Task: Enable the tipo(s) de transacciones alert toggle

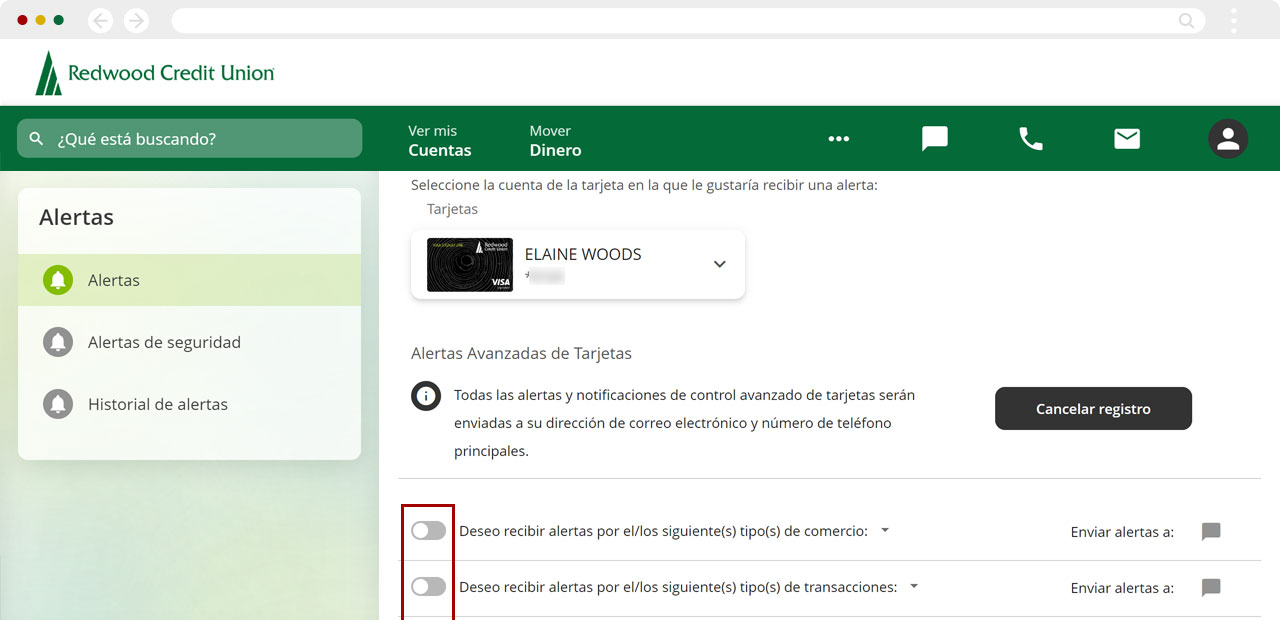Action: [x=428, y=587]
